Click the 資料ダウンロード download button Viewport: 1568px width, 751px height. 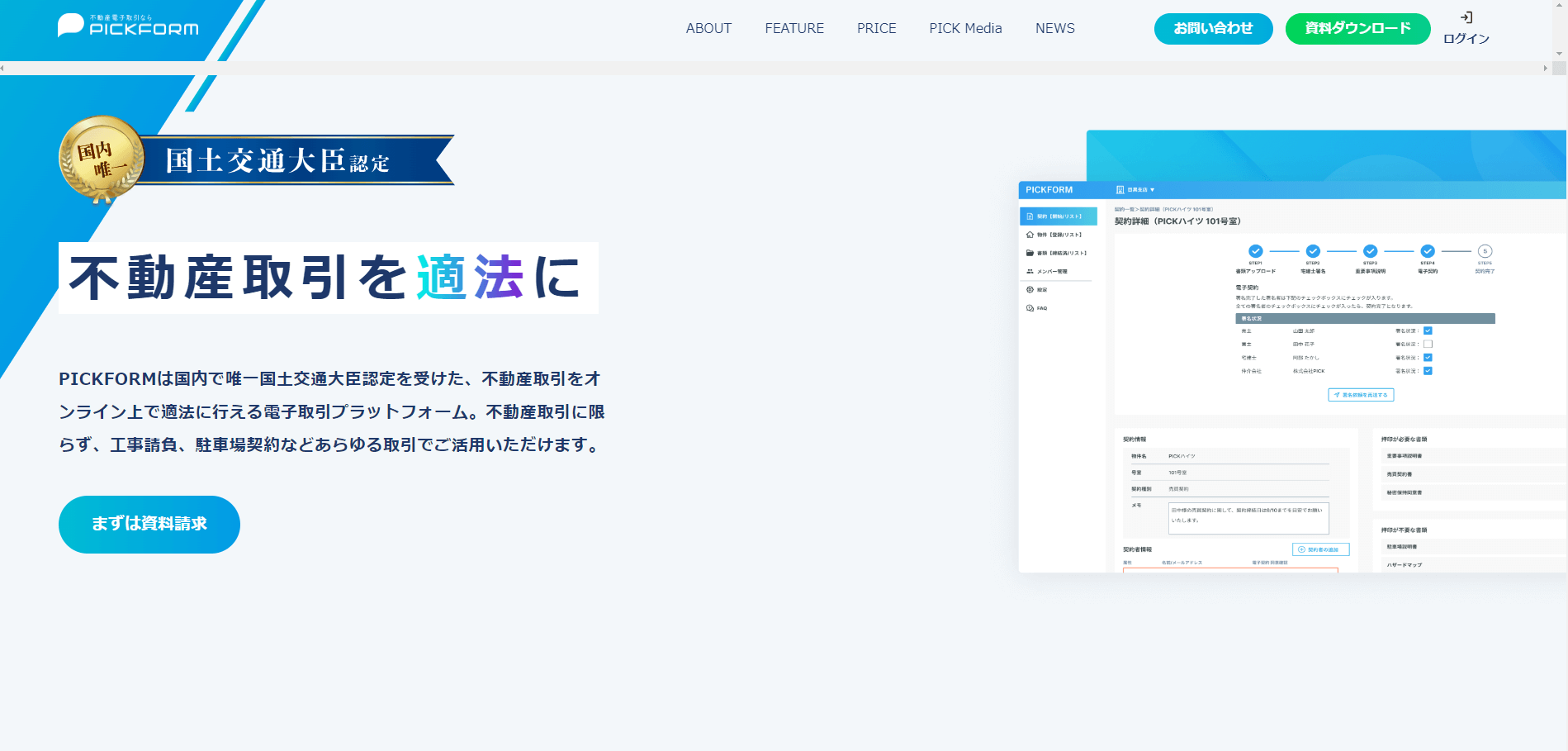(x=1357, y=29)
